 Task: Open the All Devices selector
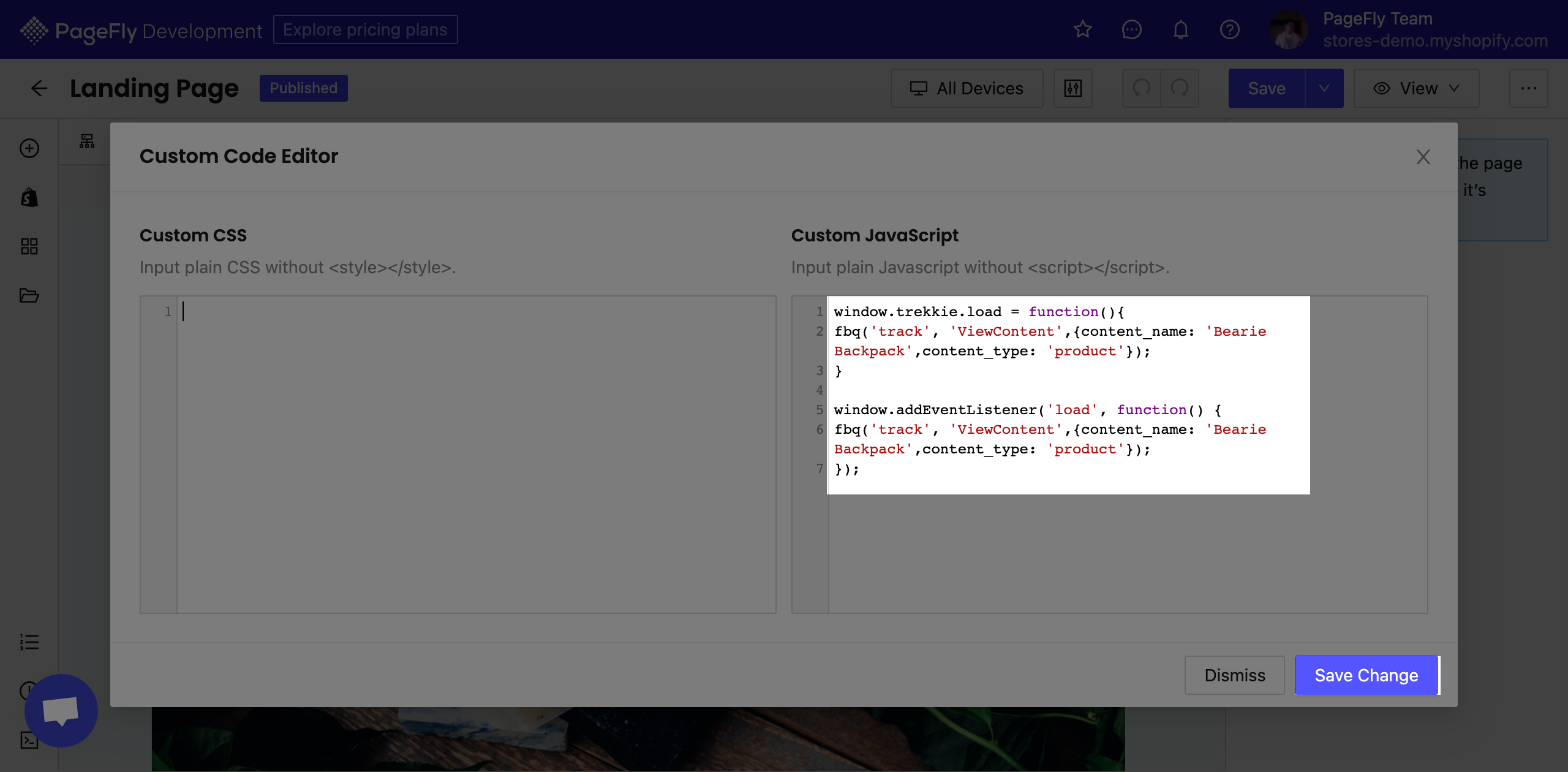pos(967,88)
